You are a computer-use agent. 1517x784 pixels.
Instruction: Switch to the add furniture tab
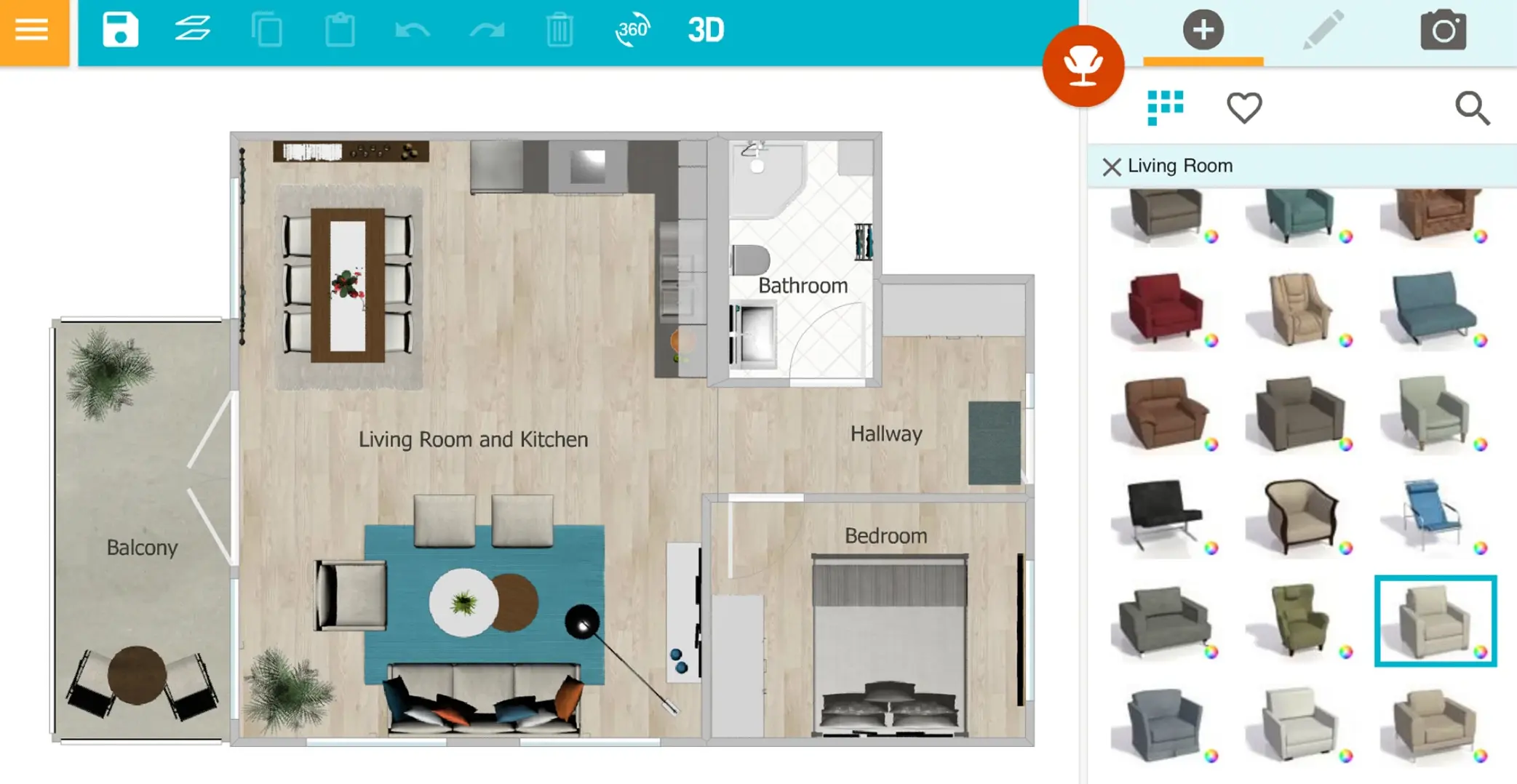pyautogui.click(x=1203, y=30)
